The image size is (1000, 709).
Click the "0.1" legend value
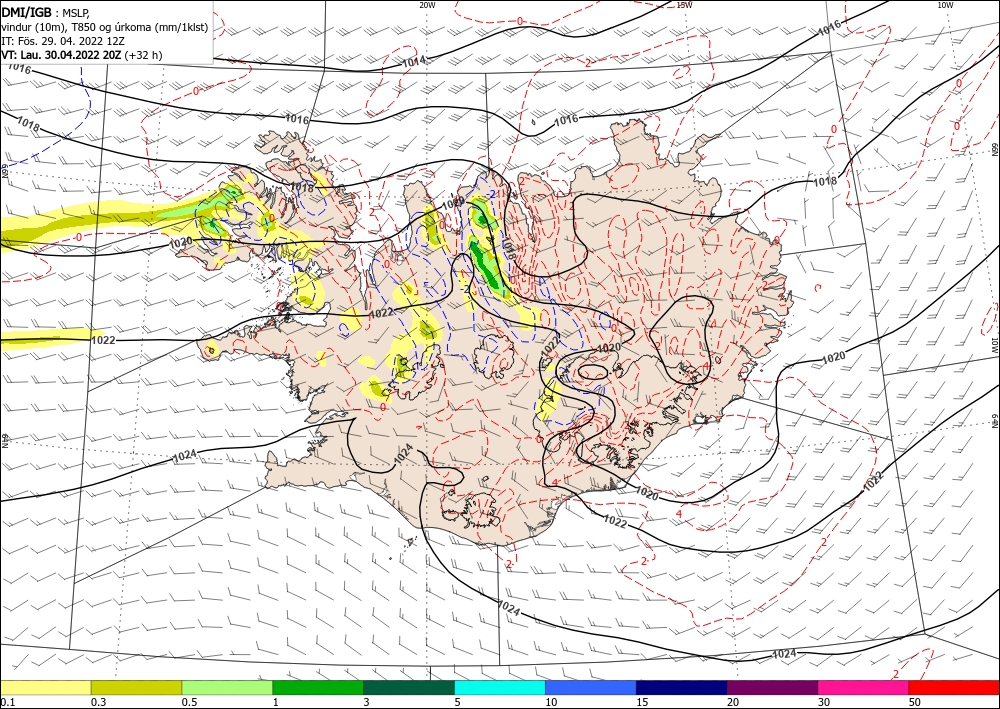[6, 702]
